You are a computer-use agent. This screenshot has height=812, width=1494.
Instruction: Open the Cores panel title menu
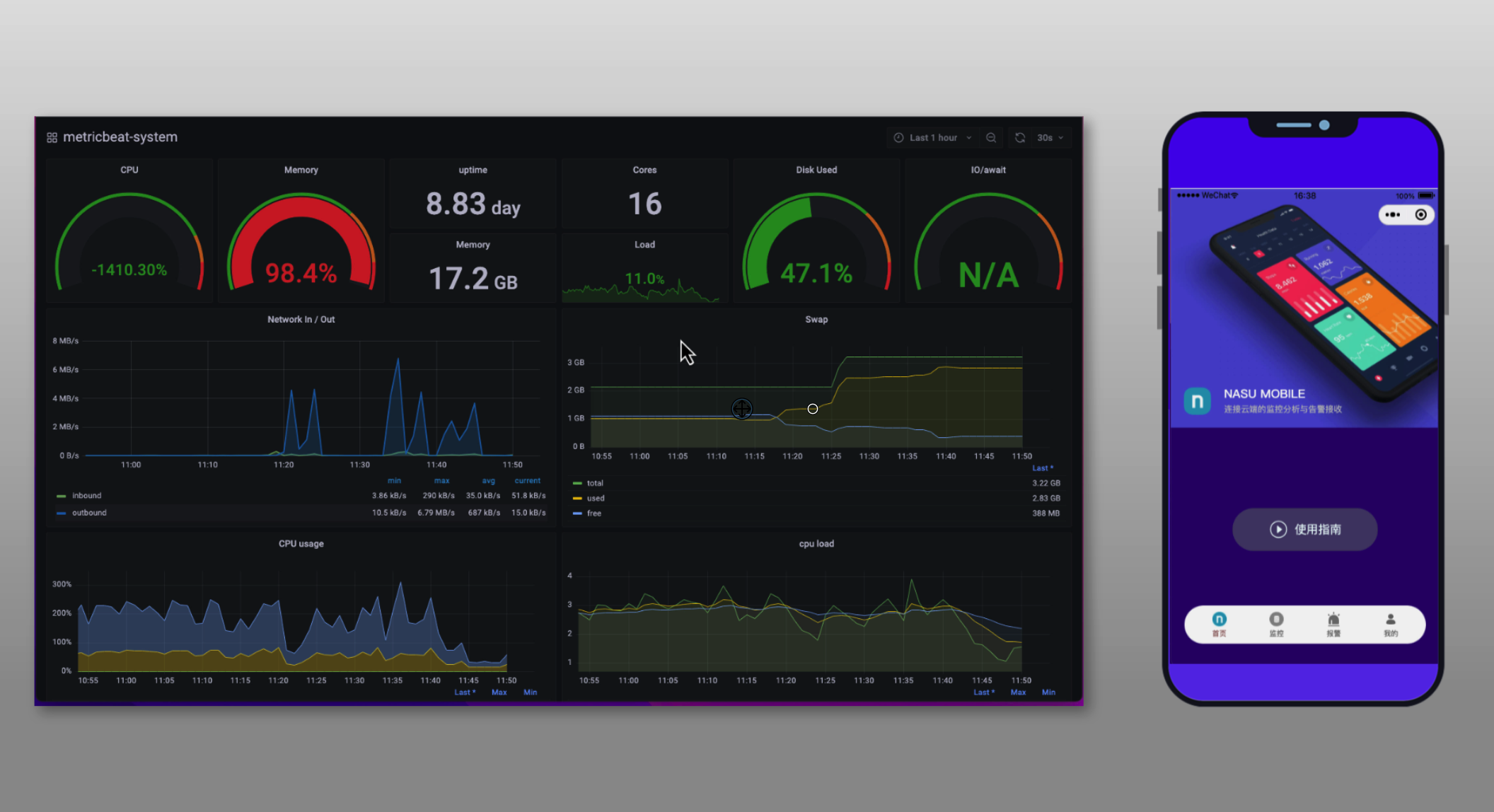[x=644, y=170]
